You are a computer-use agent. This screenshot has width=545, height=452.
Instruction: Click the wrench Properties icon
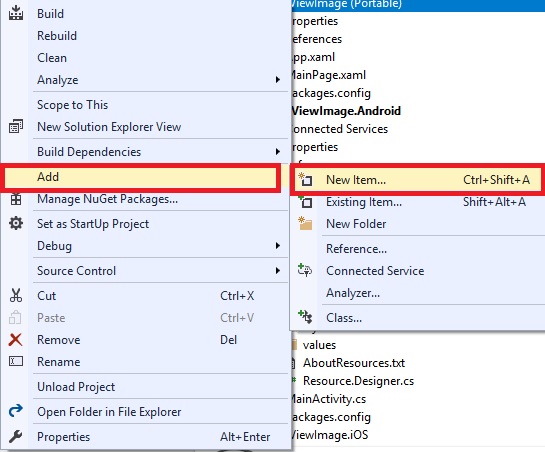click(16, 436)
